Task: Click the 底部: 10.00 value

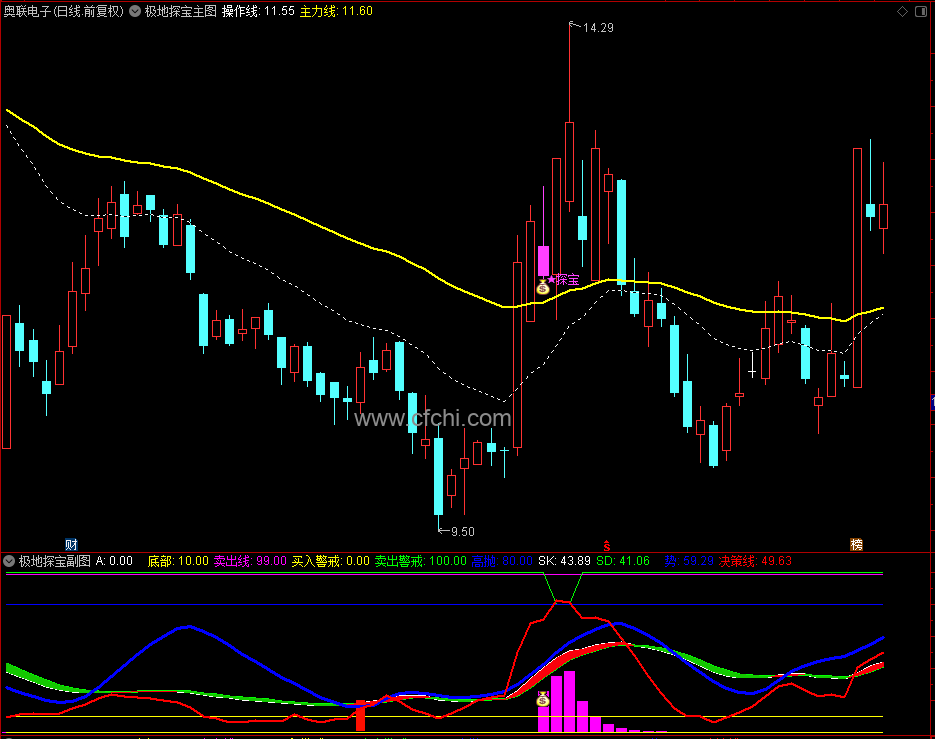Action: tap(178, 561)
